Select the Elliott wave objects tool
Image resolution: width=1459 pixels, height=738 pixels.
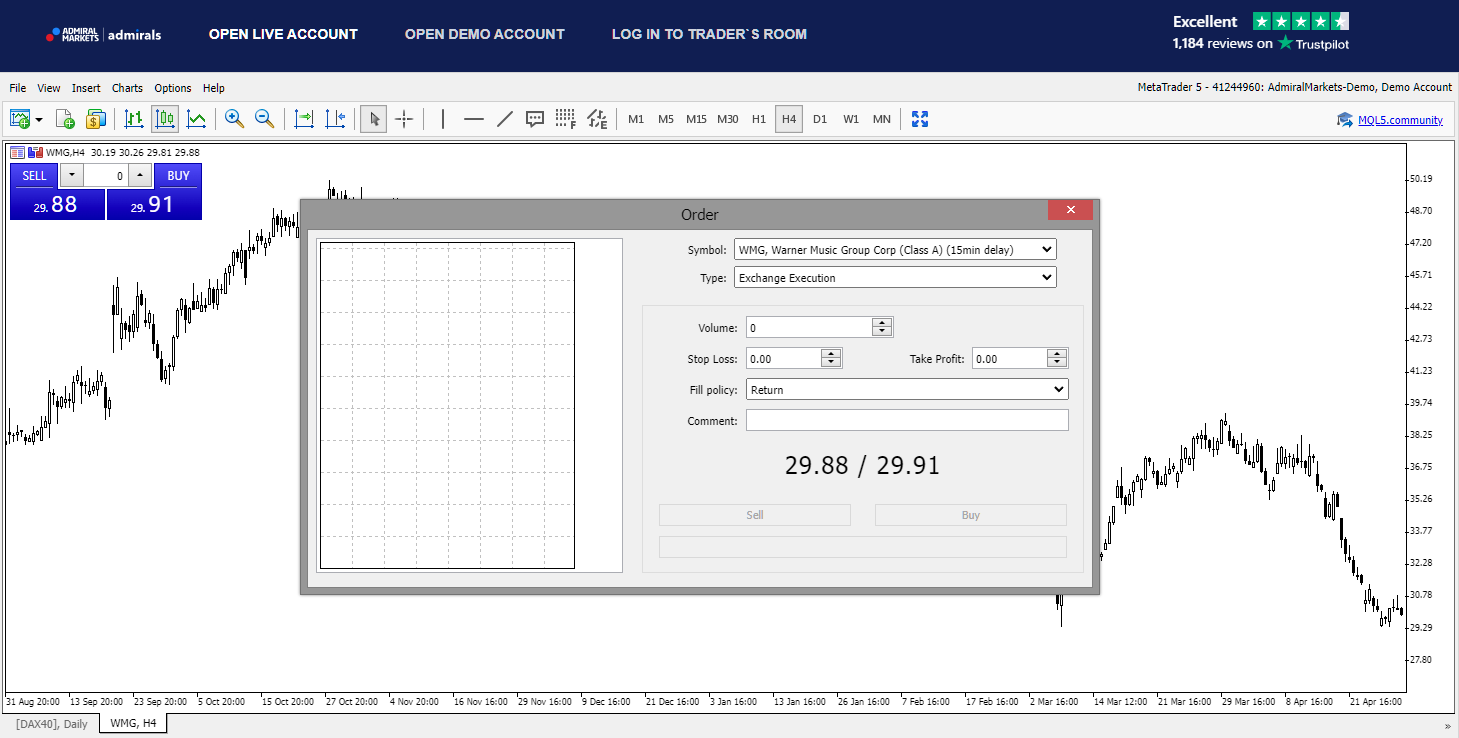click(597, 119)
